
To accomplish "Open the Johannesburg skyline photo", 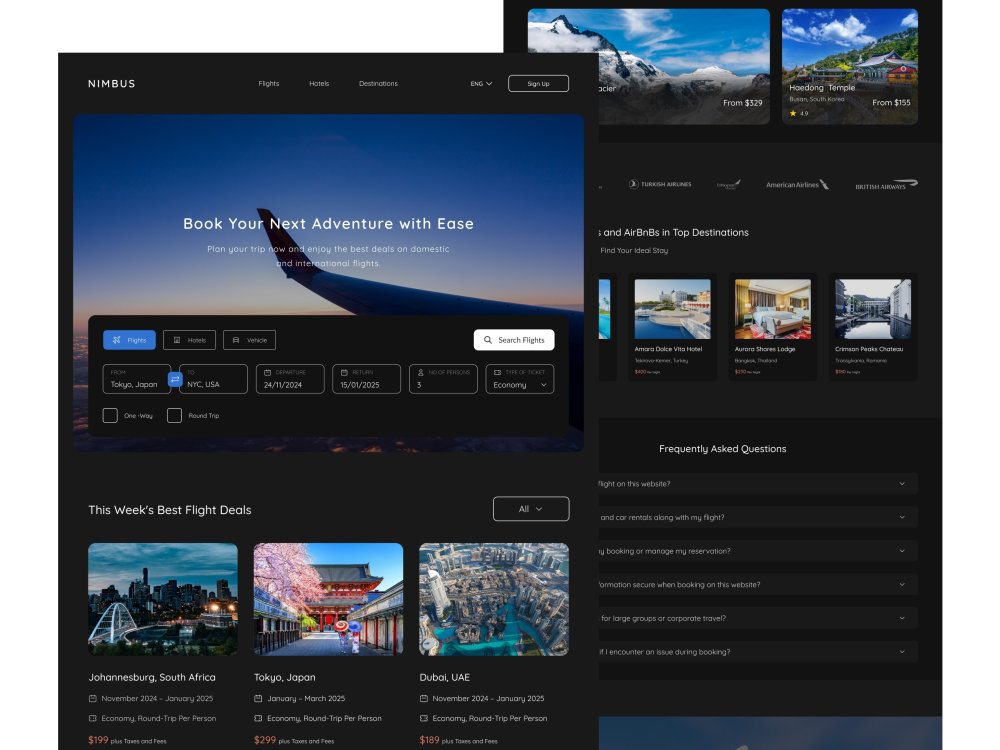I will click(x=163, y=599).
